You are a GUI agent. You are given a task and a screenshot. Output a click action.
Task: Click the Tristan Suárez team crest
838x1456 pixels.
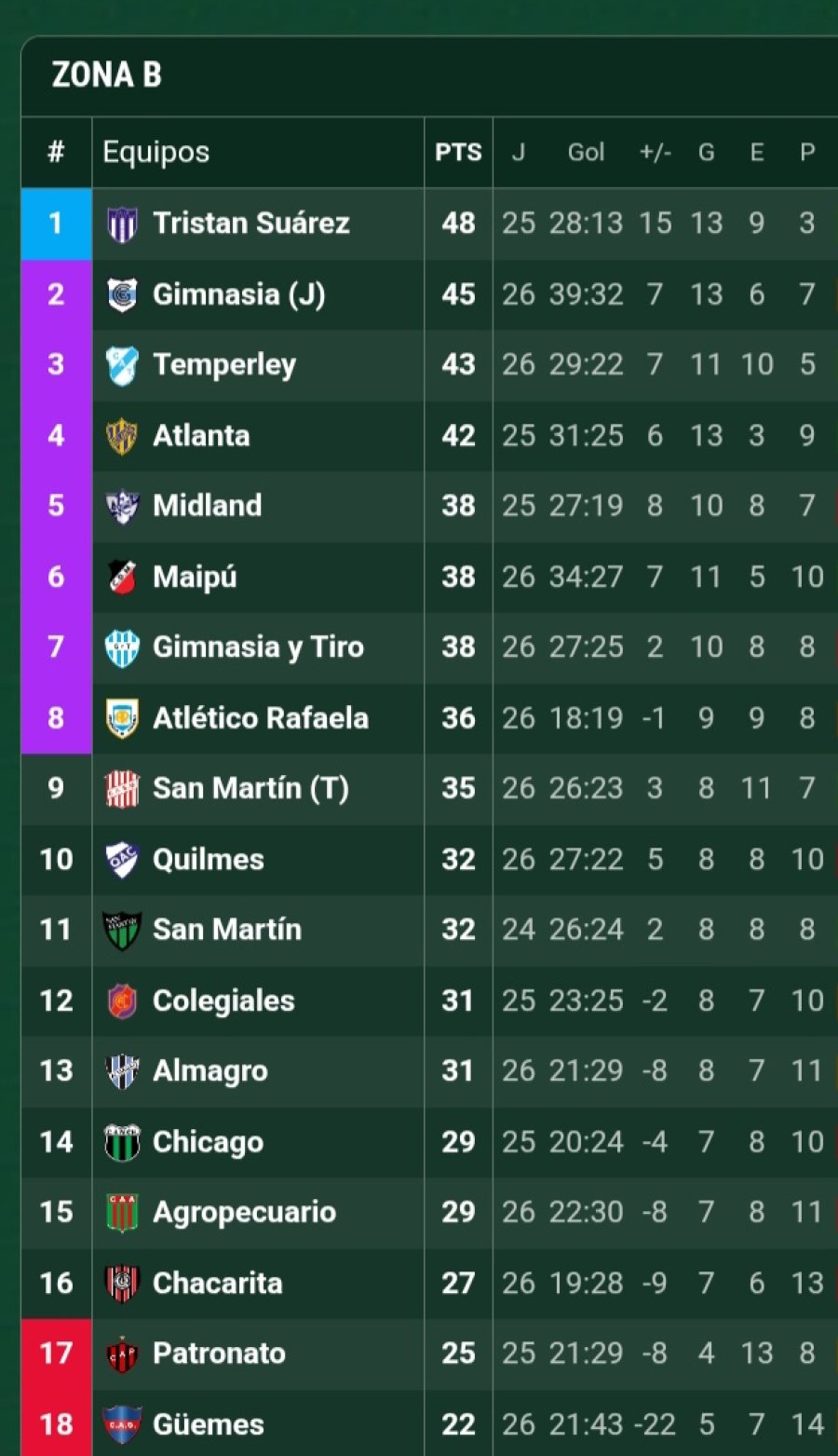[x=122, y=224]
